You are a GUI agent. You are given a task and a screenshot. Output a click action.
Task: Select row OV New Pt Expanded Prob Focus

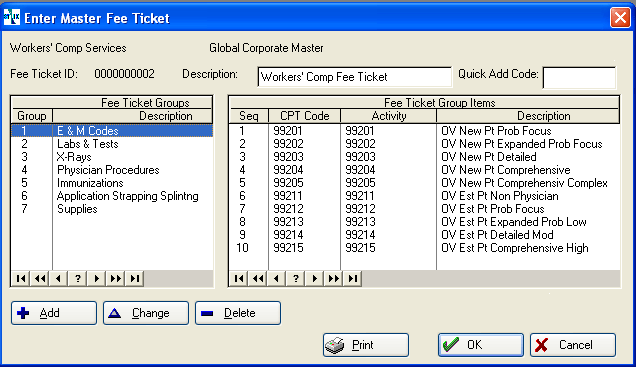coord(424,144)
